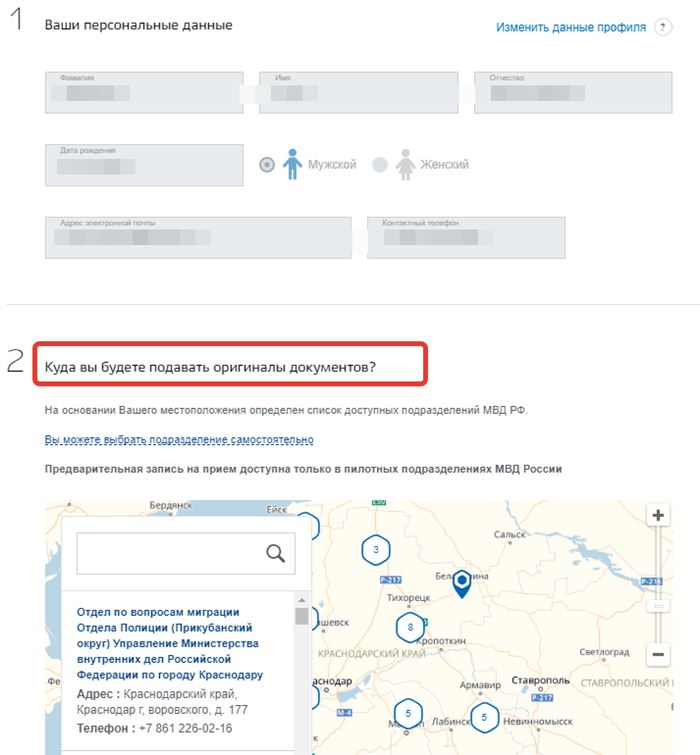The image size is (700, 755).
Task: Click Вы можете выбрать подразделение самостоятельно link
Action: [179, 440]
